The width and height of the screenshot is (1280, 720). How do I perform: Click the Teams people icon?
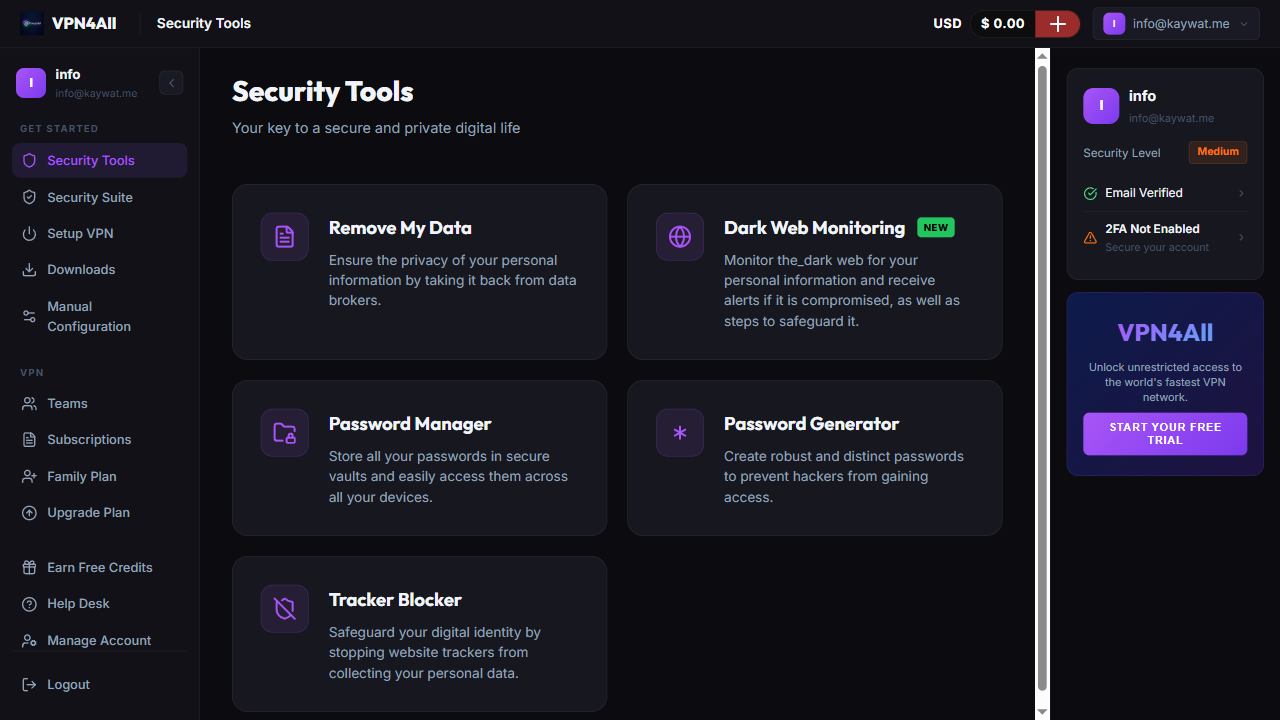click(x=29, y=403)
